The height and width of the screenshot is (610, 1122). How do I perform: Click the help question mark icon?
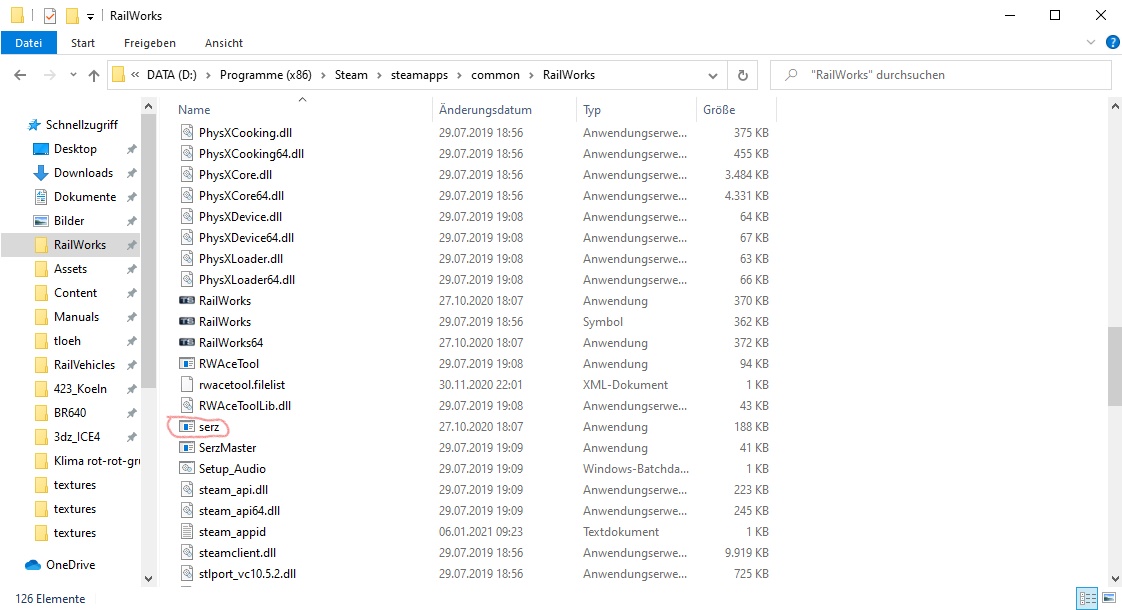[x=1111, y=43]
